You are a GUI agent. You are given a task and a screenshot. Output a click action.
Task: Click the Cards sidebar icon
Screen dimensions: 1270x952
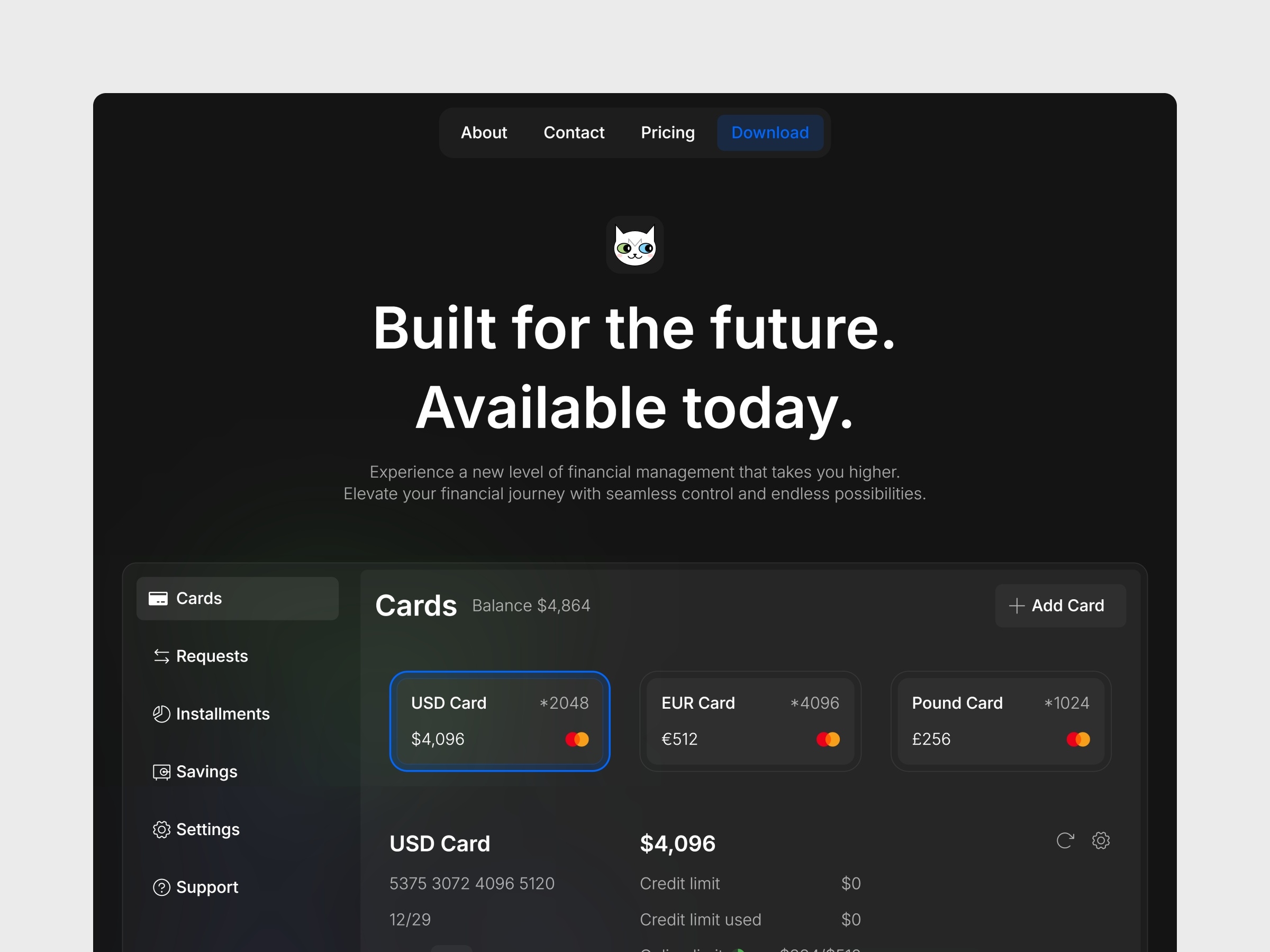coord(160,597)
